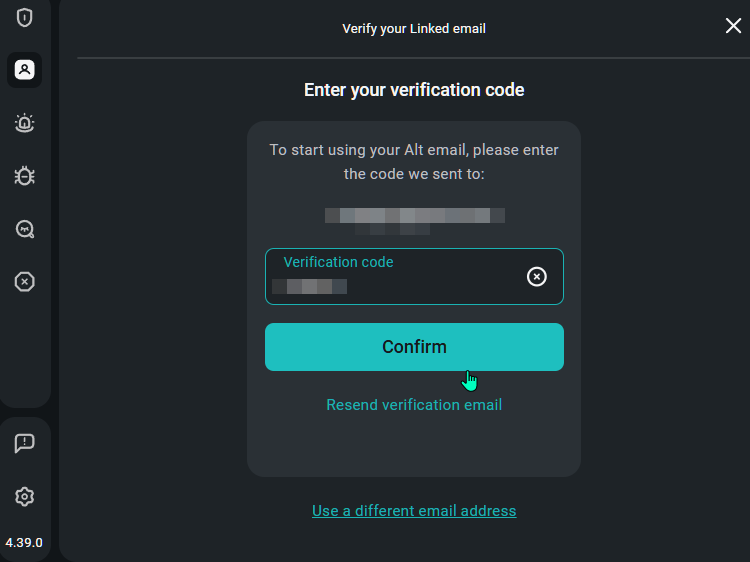
Task: Clear the verification code field with X icon
Action: pyautogui.click(x=537, y=276)
